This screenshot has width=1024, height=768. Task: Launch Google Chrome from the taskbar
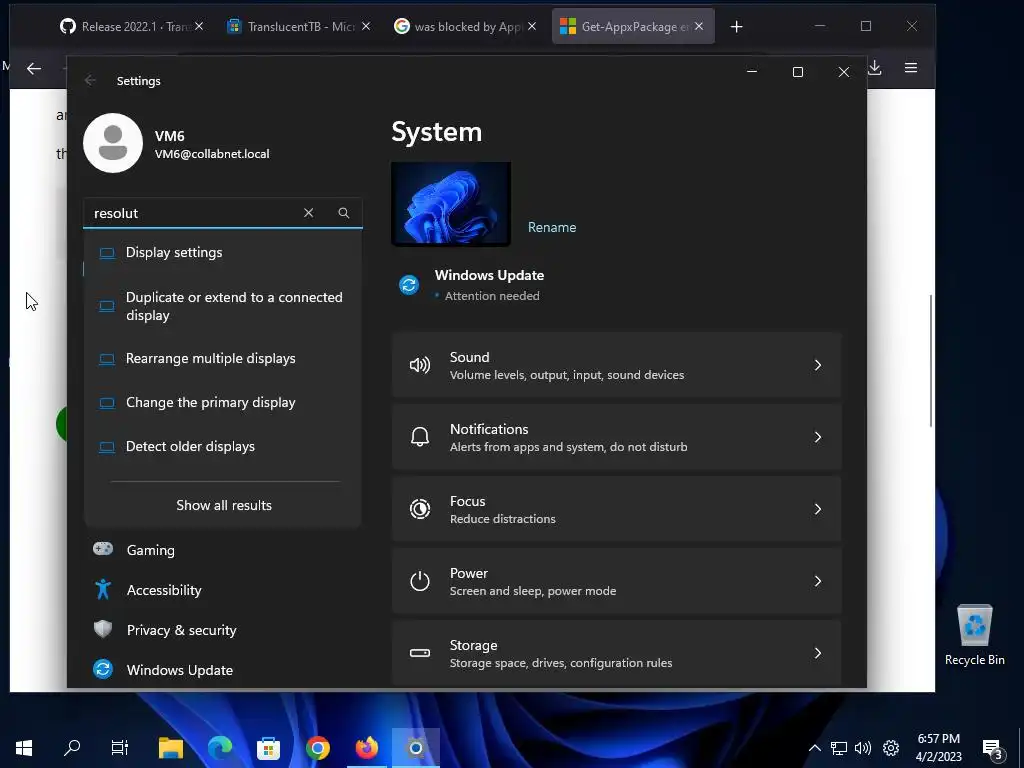(x=318, y=748)
